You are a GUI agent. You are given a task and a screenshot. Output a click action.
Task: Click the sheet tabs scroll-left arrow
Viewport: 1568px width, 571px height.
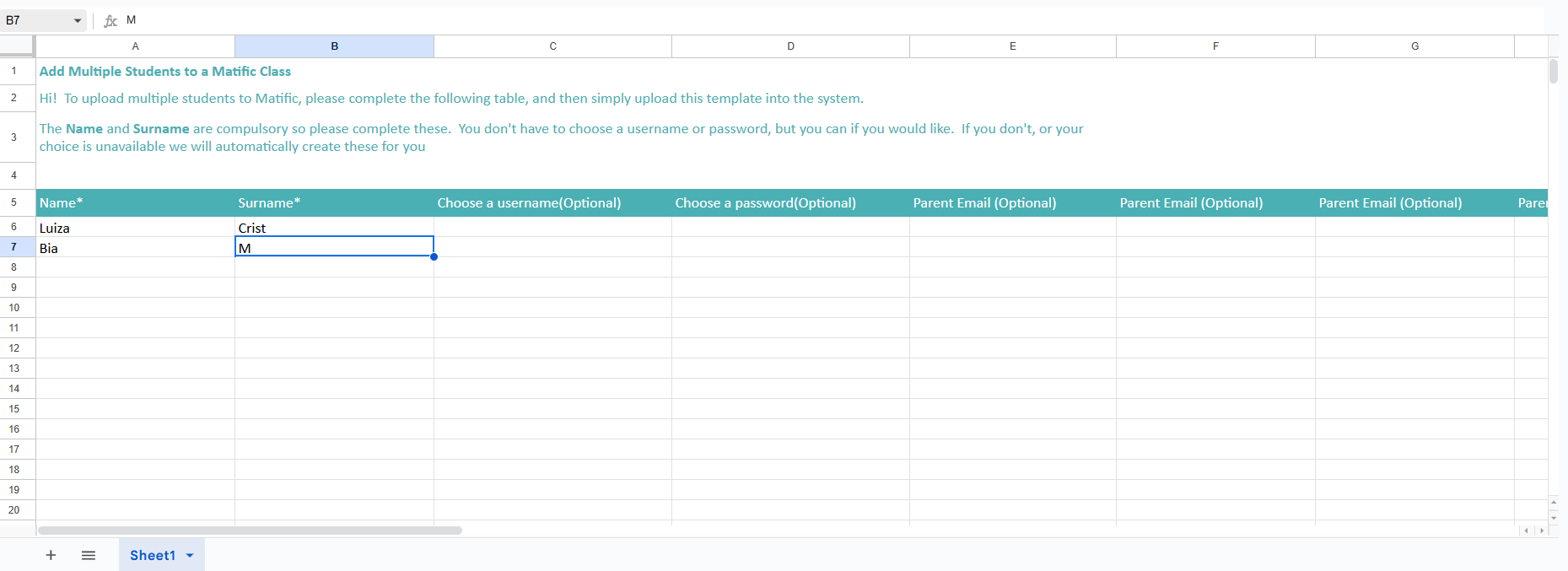(x=1526, y=531)
